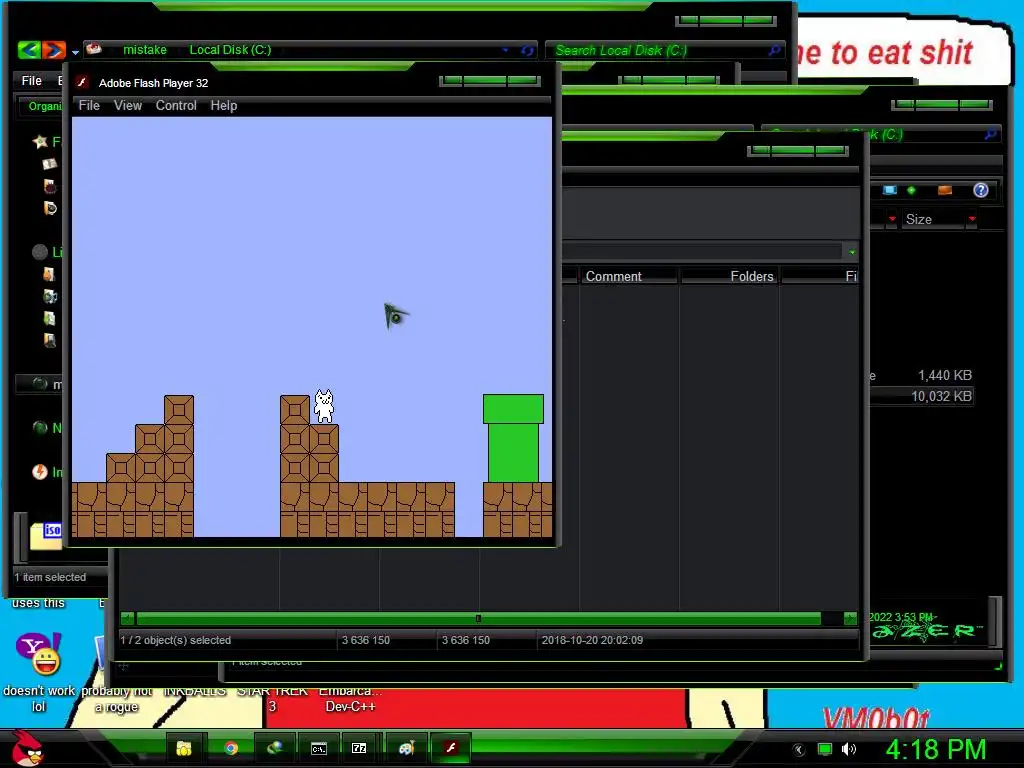Expand the address bar history dropdown
This screenshot has height=768, width=1024.
click(505, 50)
